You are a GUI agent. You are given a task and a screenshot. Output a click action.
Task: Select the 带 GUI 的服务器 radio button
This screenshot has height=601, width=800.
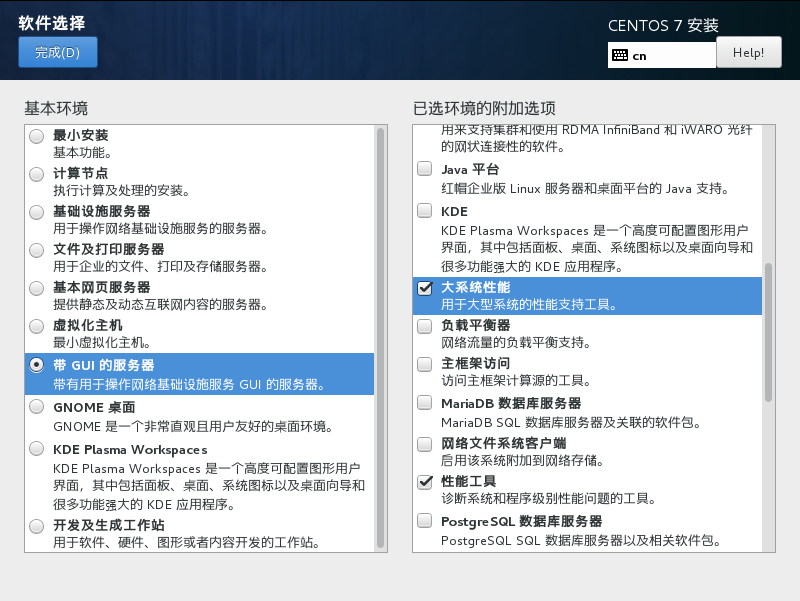pos(37,365)
